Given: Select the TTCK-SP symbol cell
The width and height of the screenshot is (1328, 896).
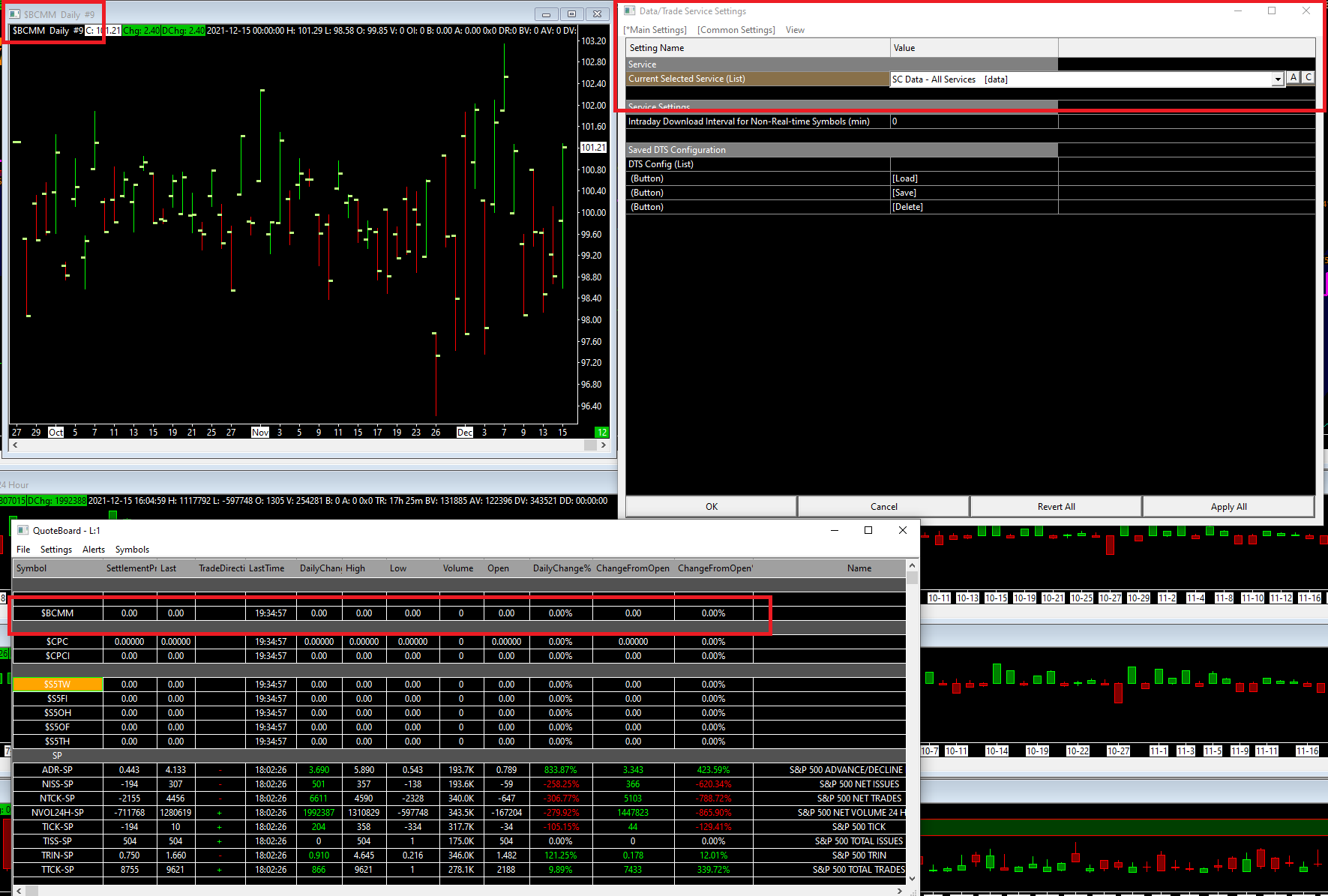Looking at the screenshot, I should coord(58,870).
